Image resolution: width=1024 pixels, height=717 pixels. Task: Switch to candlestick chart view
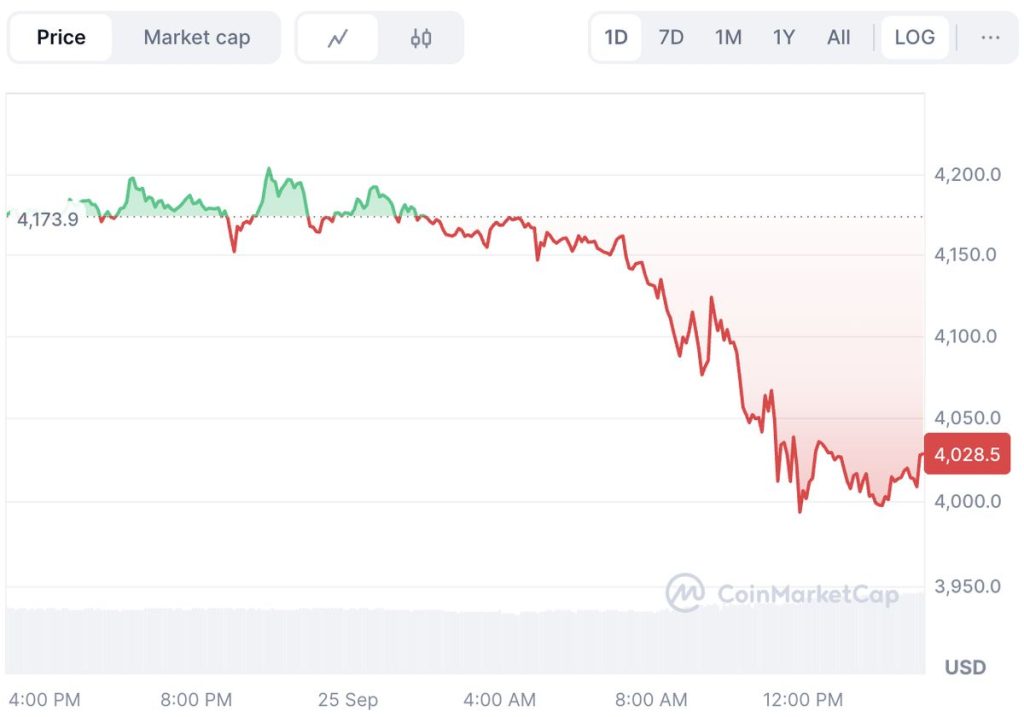click(x=420, y=37)
